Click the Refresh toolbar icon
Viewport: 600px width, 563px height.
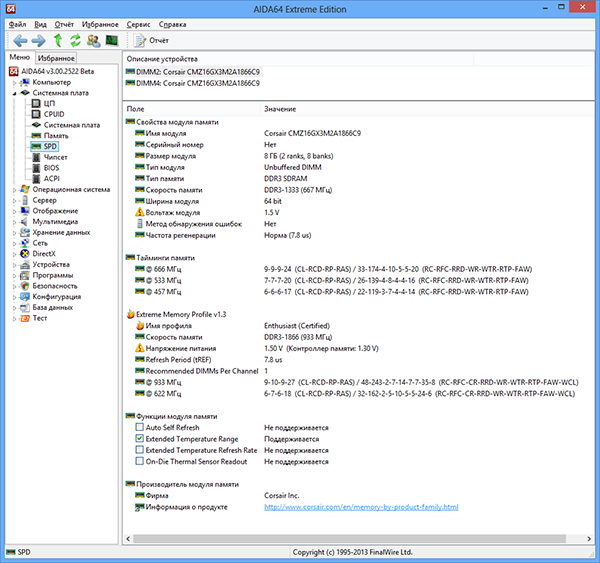point(75,40)
